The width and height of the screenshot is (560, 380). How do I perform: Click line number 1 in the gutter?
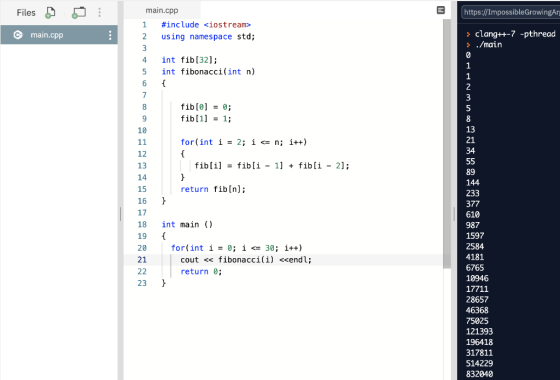[x=144, y=25]
